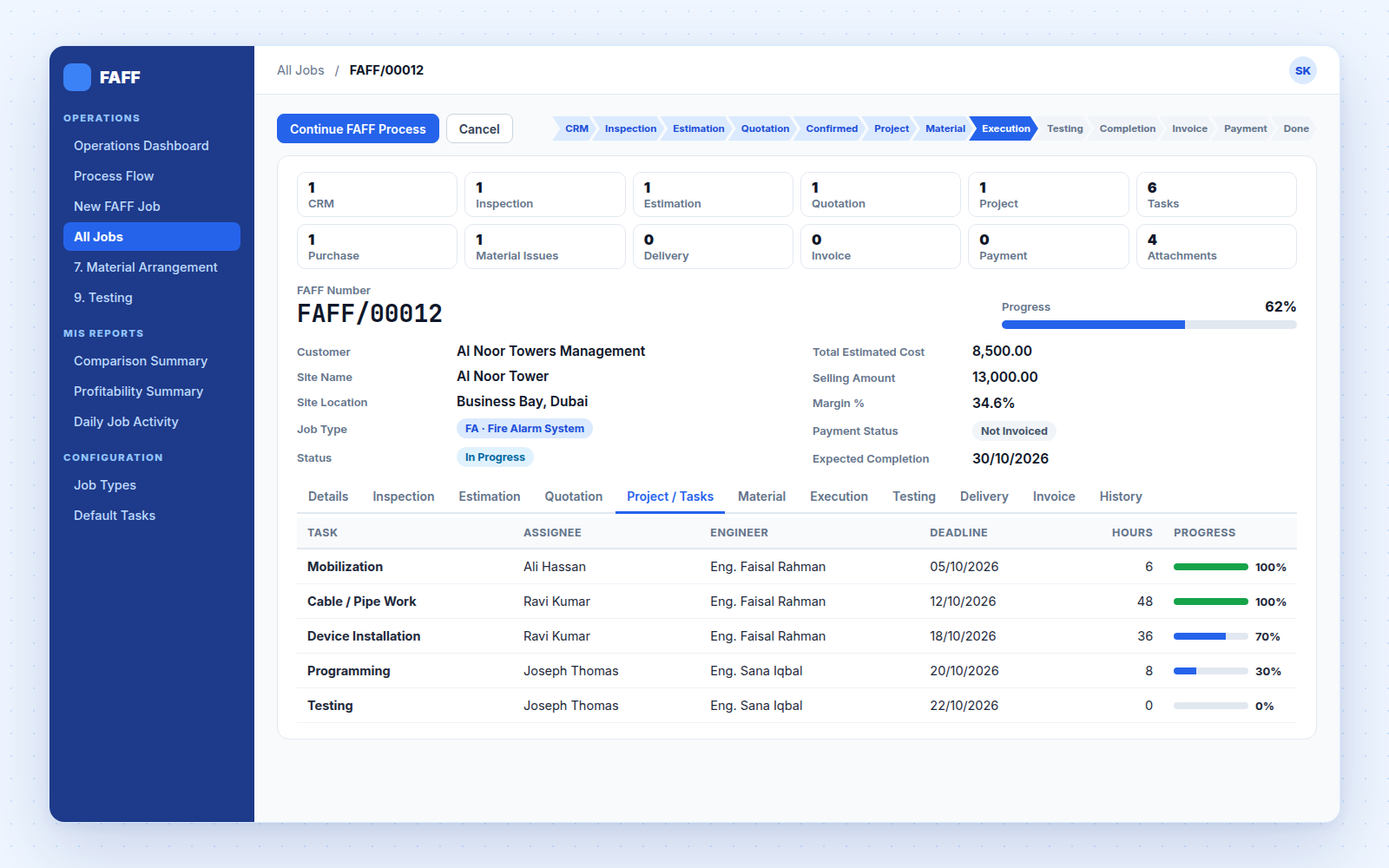Select the Cable / Pipe Work task row
1389x868 pixels.
(797, 602)
